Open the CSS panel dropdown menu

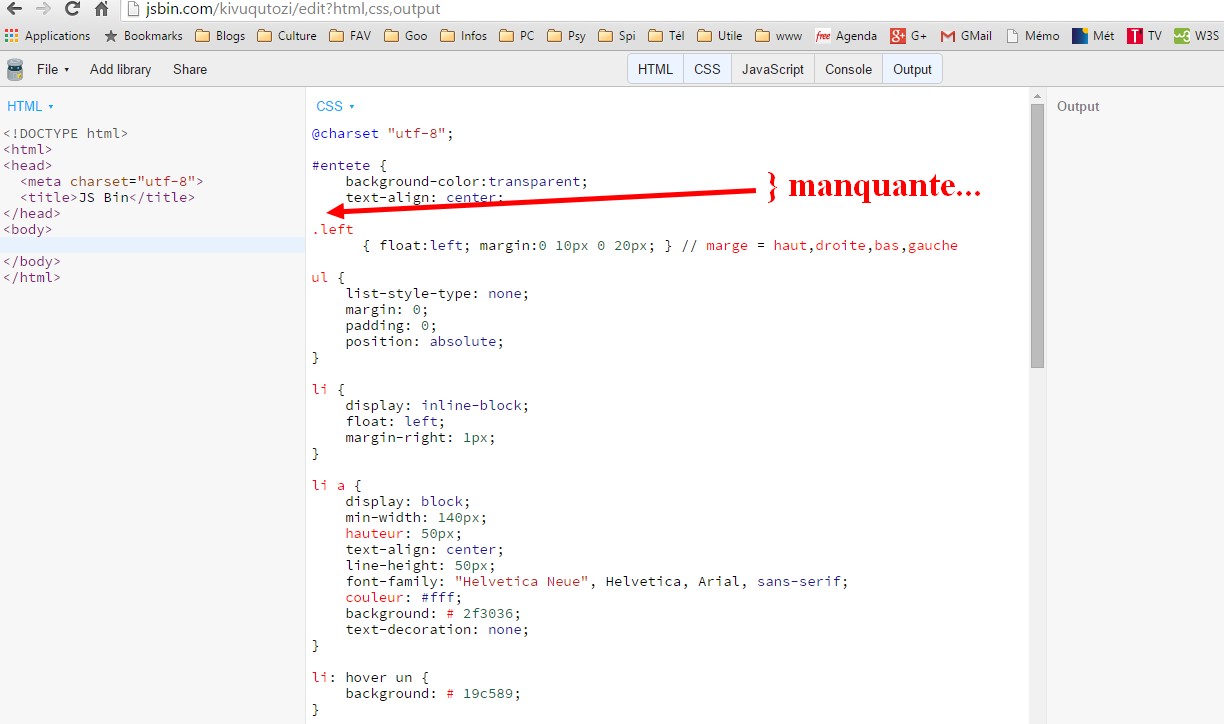[335, 106]
